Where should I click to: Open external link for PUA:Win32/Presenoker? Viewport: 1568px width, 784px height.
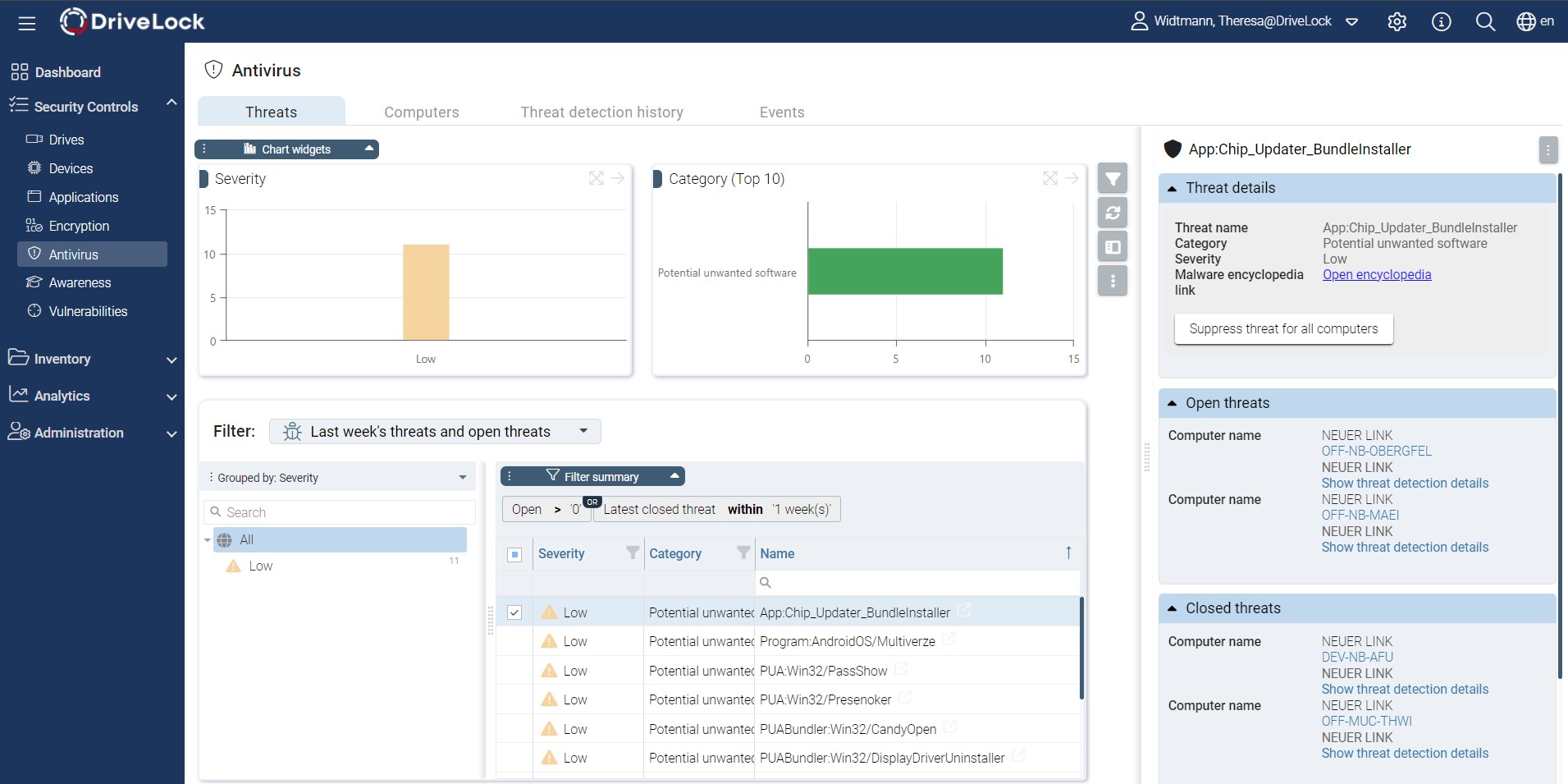point(905,698)
